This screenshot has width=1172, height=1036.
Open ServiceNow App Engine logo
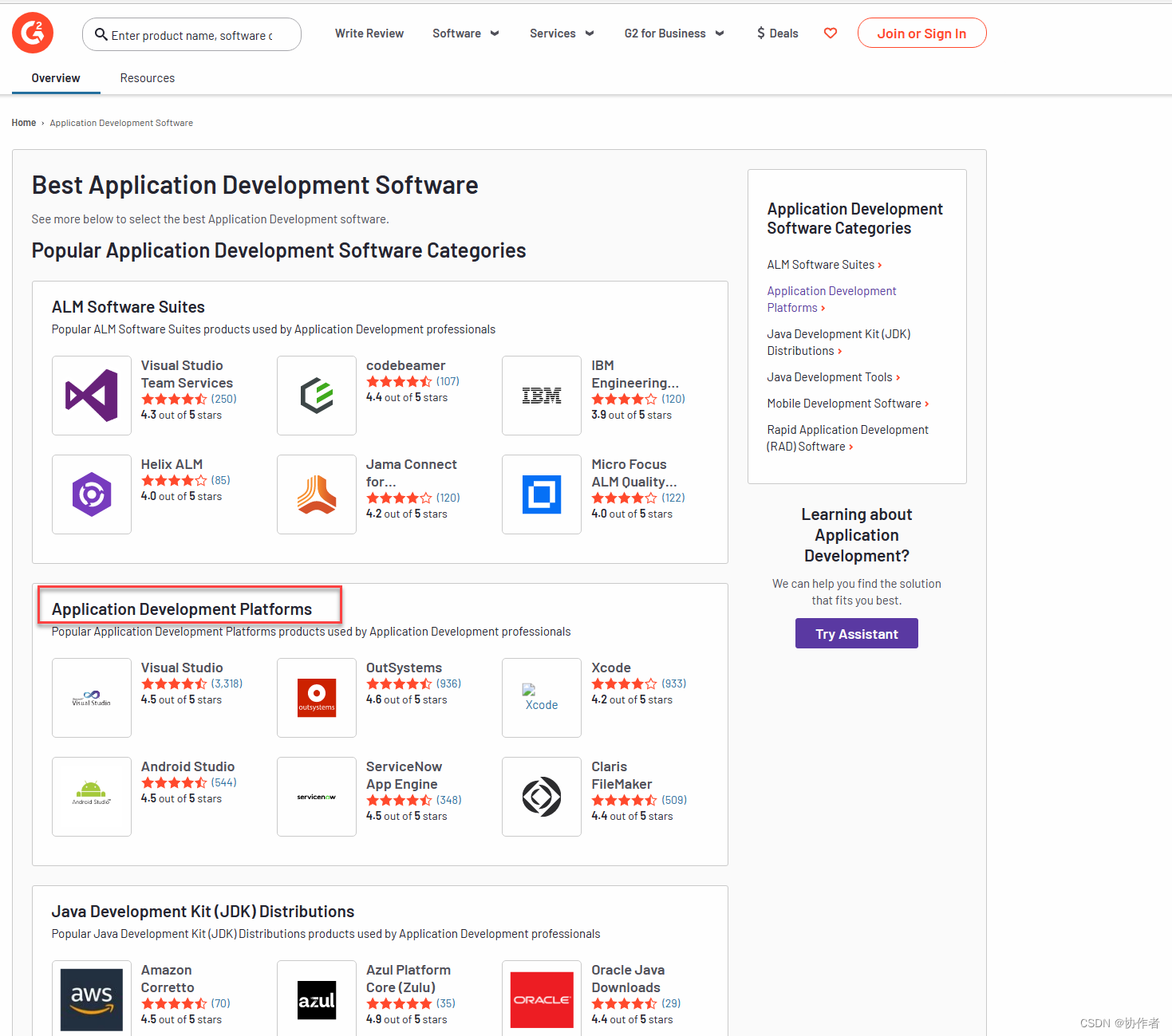317,797
